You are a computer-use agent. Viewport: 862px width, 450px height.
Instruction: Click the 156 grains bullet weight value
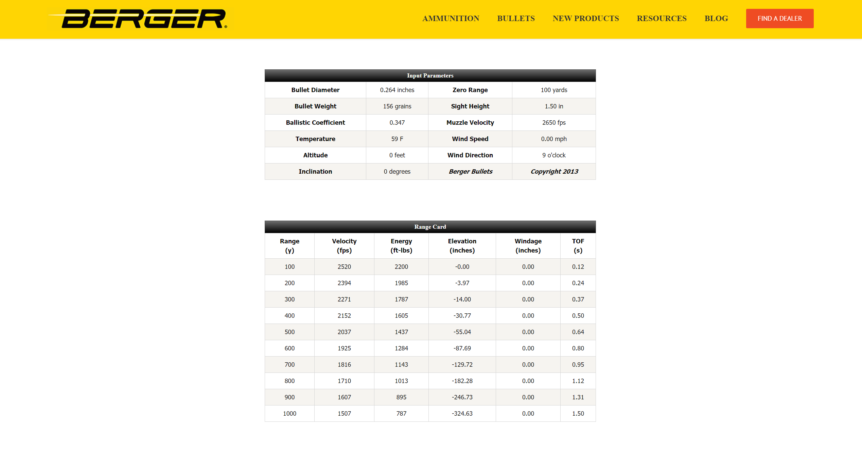click(397, 106)
